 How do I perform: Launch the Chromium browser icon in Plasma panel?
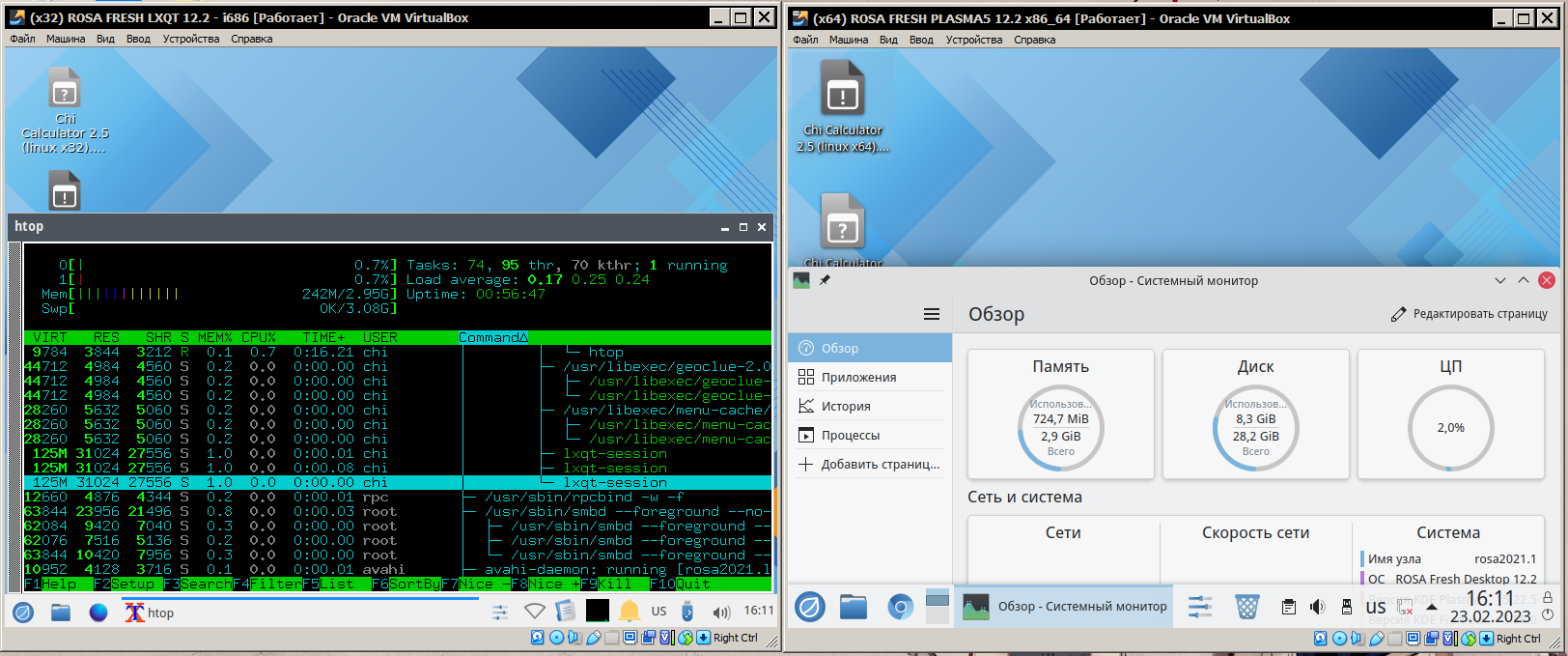[x=900, y=607]
